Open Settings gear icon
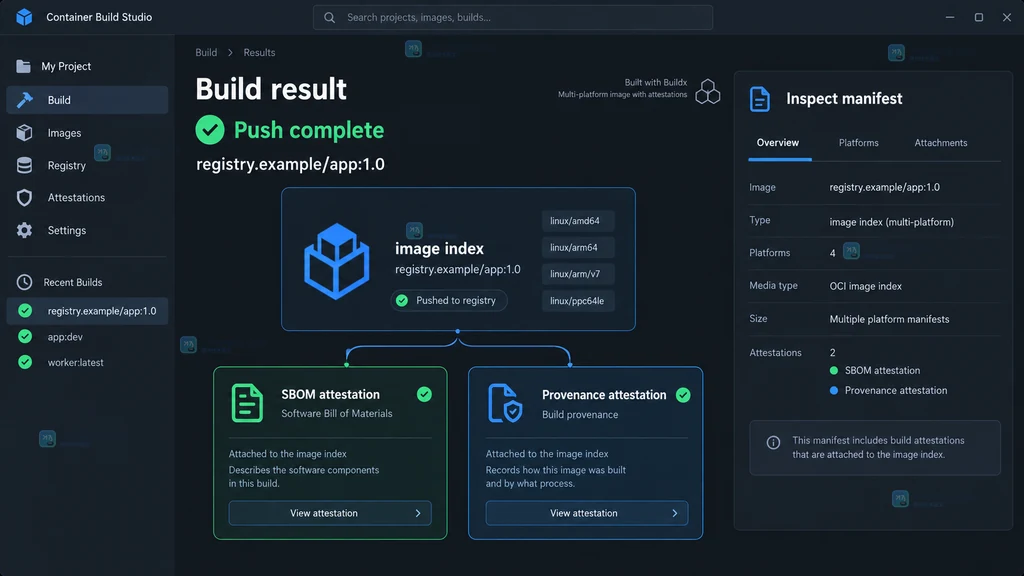The image size is (1024, 576). click(24, 230)
